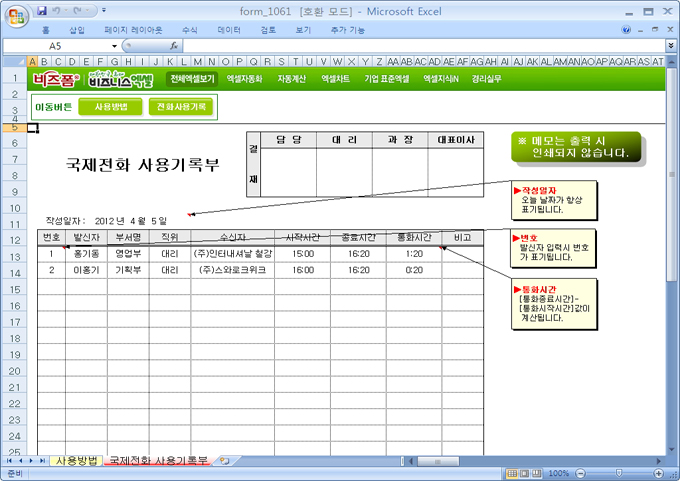Switch to the 사용방법 sheet tab
This screenshot has width=680, height=481.
[76, 461]
